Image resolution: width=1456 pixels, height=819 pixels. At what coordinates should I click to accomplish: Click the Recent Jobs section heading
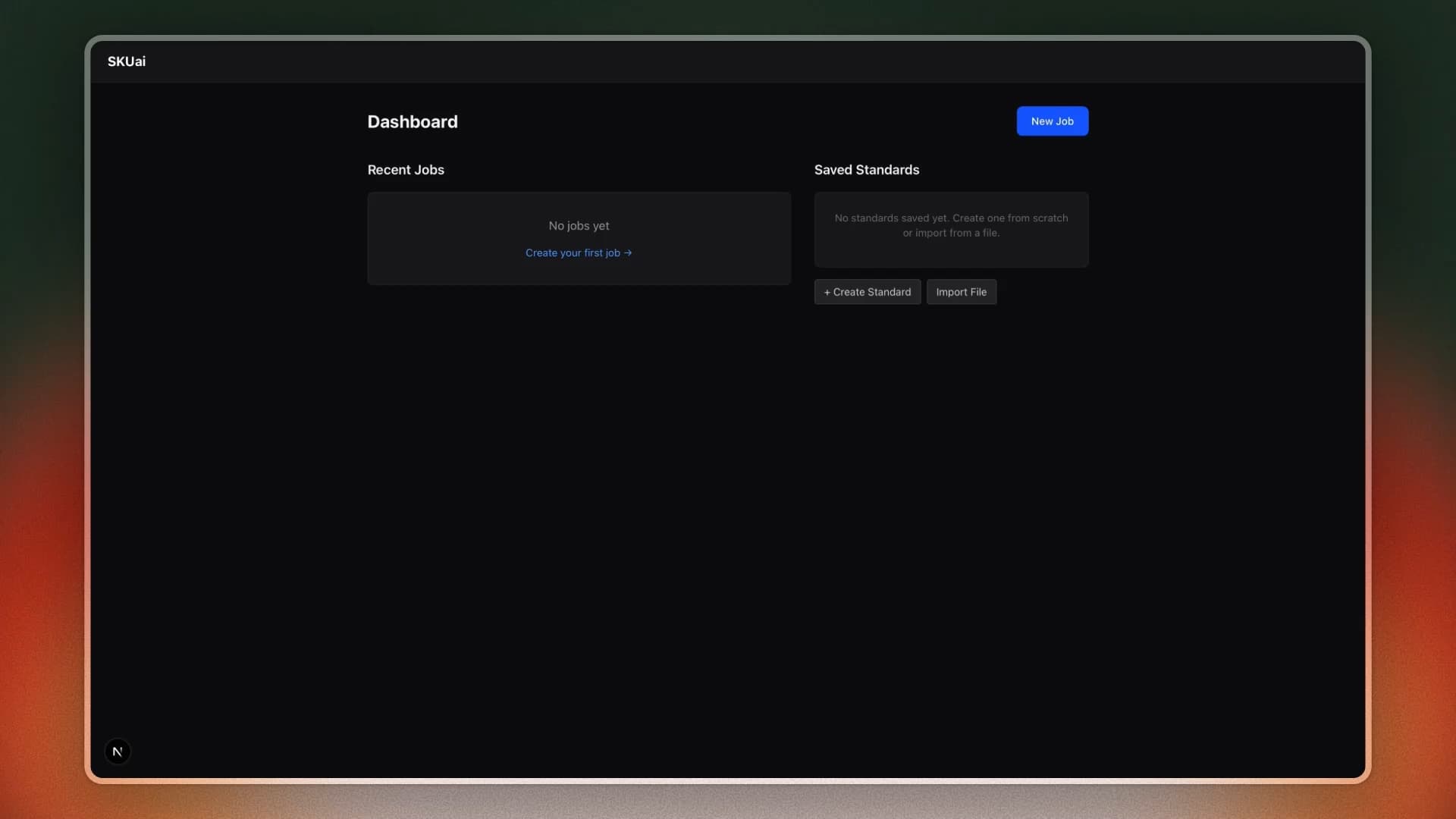click(406, 169)
